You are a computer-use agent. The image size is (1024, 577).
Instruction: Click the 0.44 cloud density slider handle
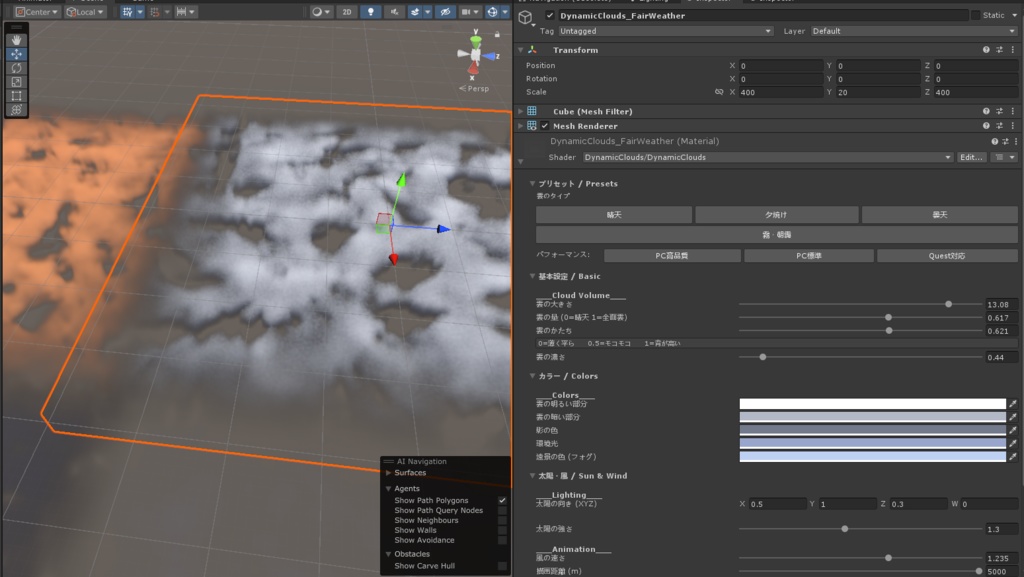[763, 357]
